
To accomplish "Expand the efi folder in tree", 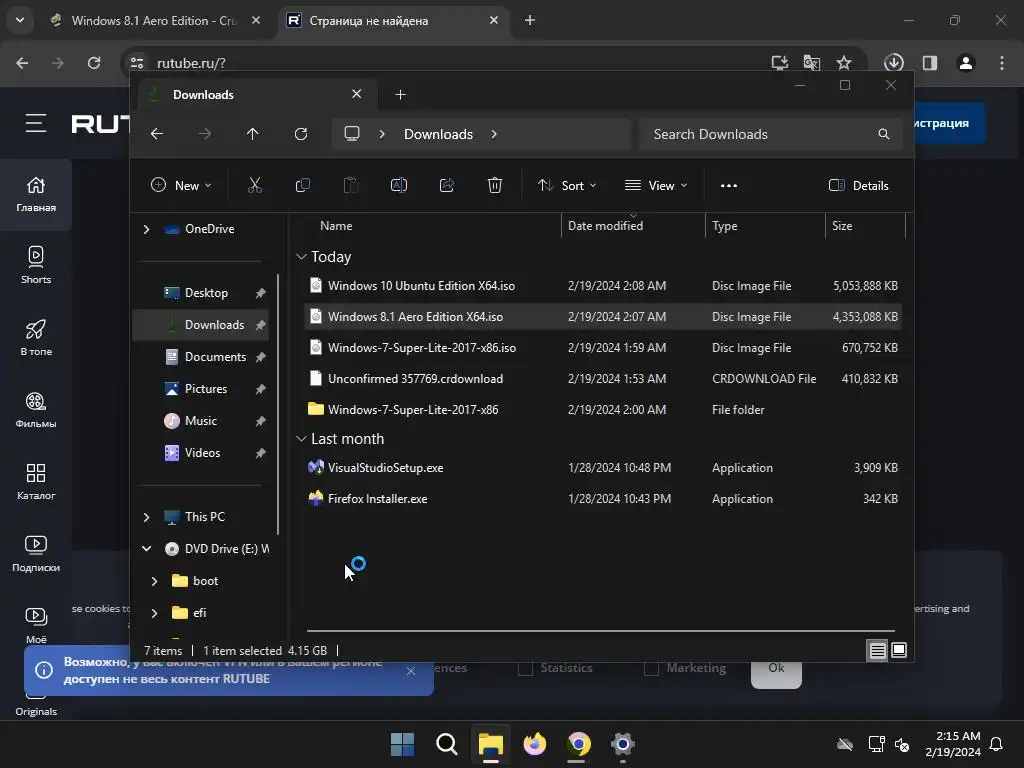I will [x=154, y=613].
